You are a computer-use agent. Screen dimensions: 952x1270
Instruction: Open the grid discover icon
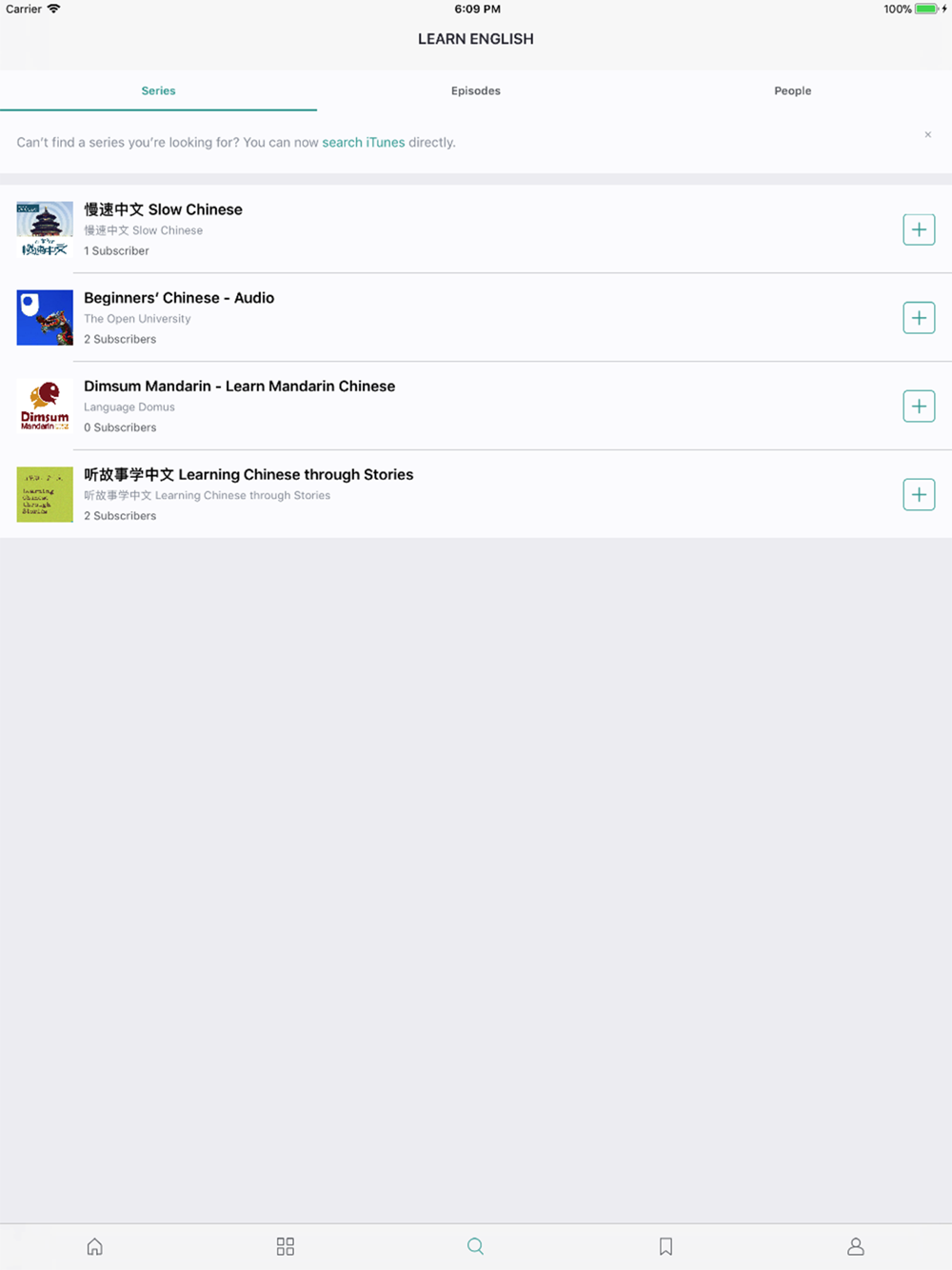click(x=286, y=1246)
